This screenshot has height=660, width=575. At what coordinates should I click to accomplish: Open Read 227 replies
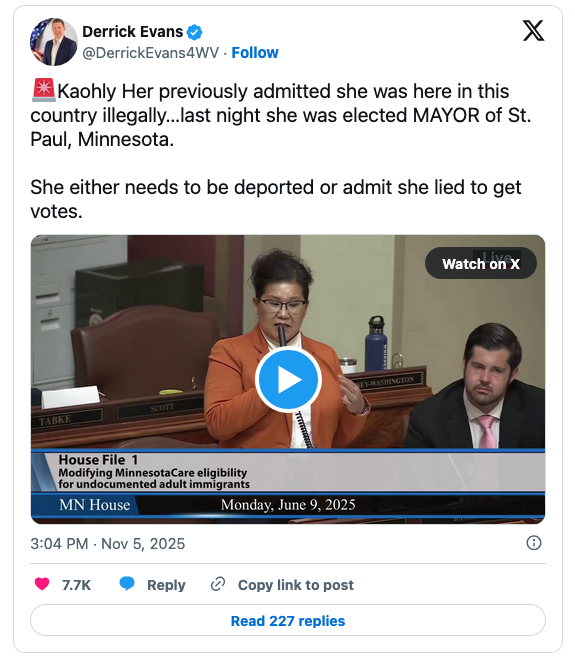pyautogui.click(x=288, y=620)
